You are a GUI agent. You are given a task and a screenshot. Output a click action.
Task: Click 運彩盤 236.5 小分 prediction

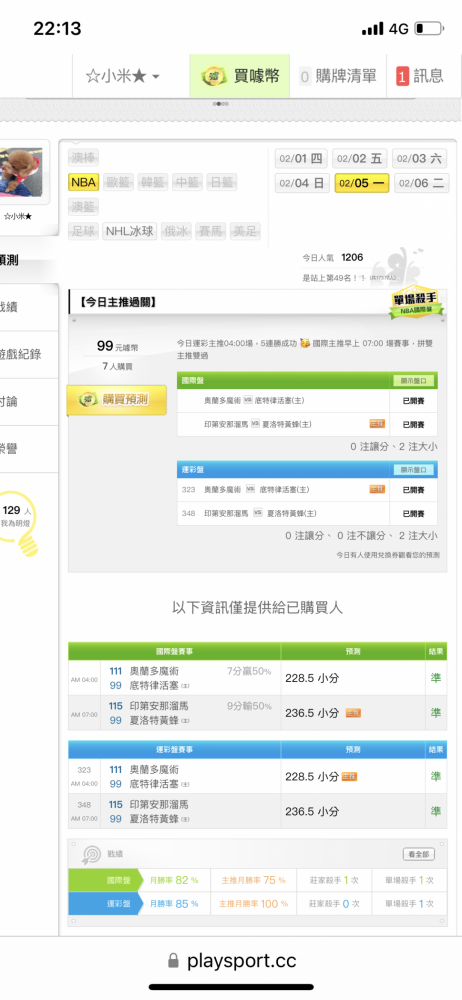tap(311, 812)
